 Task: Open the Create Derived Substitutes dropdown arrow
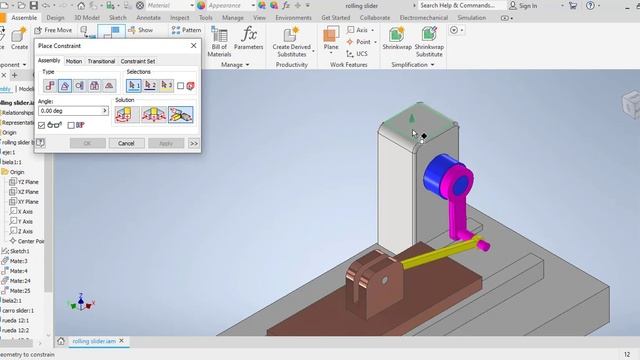pyautogui.click(x=313, y=51)
